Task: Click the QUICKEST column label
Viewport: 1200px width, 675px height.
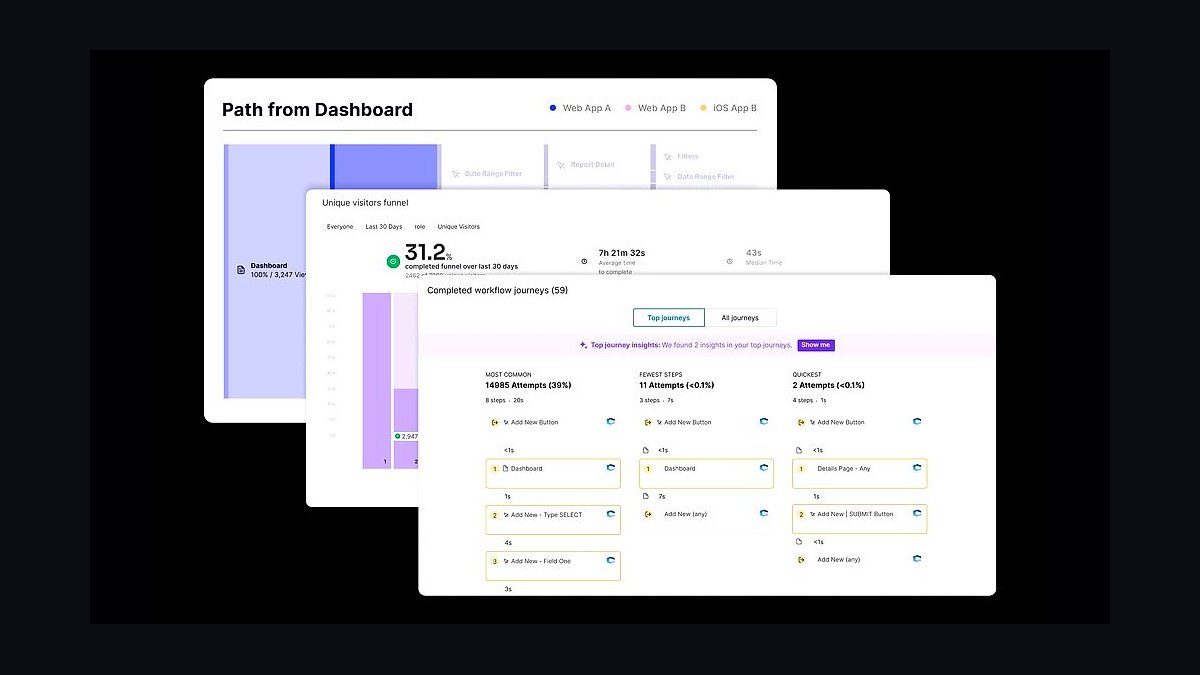Action: point(808,375)
